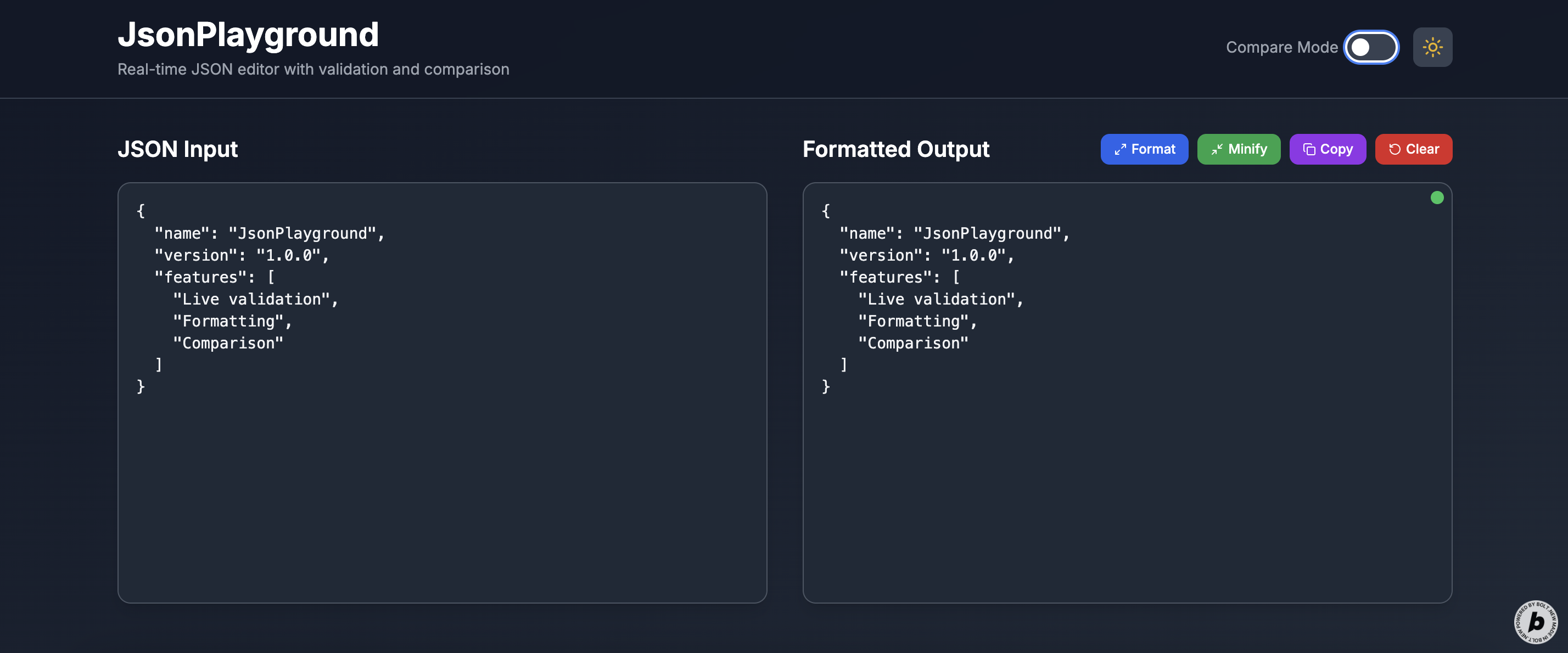This screenshot has width=1568, height=653.
Task: Place cursor on the "version" input line
Action: [x=242, y=256]
